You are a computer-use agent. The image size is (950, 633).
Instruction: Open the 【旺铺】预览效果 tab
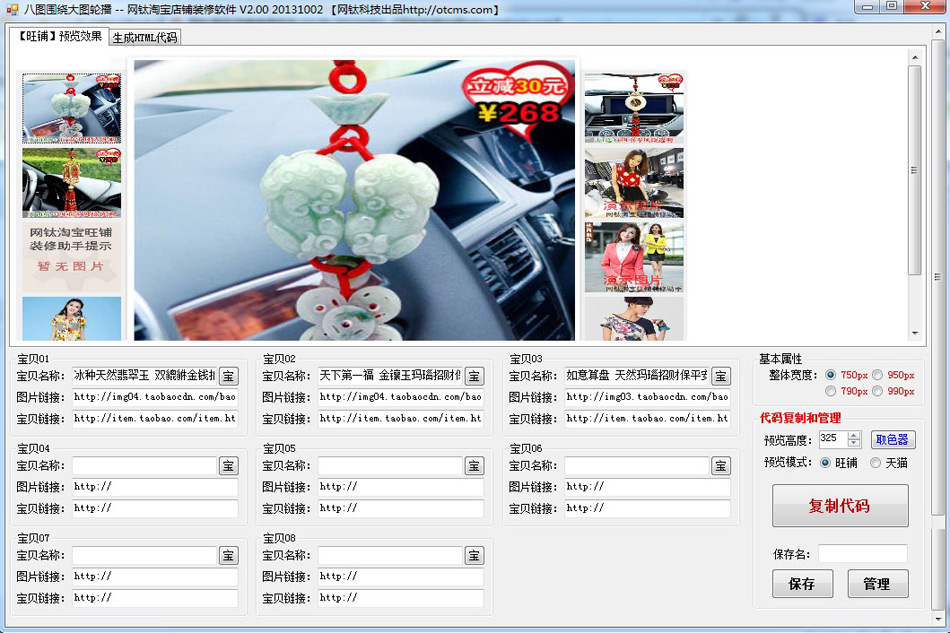coord(59,37)
